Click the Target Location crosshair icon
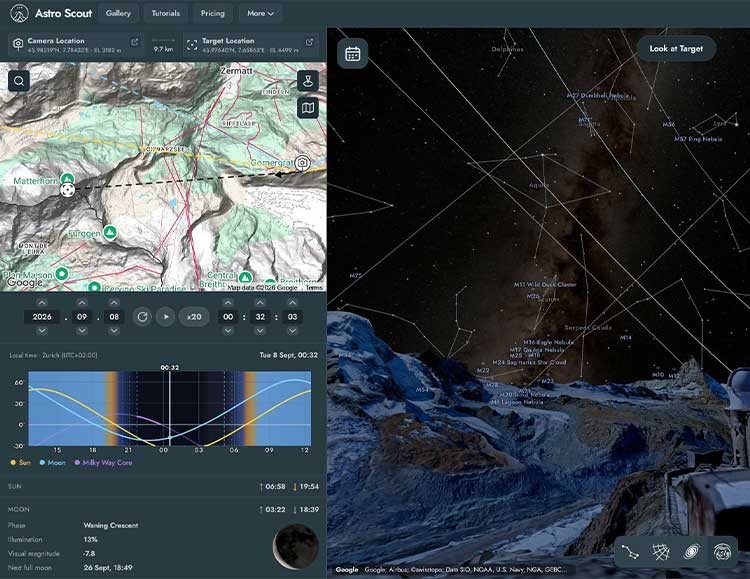 pyautogui.click(x=192, y=45)
